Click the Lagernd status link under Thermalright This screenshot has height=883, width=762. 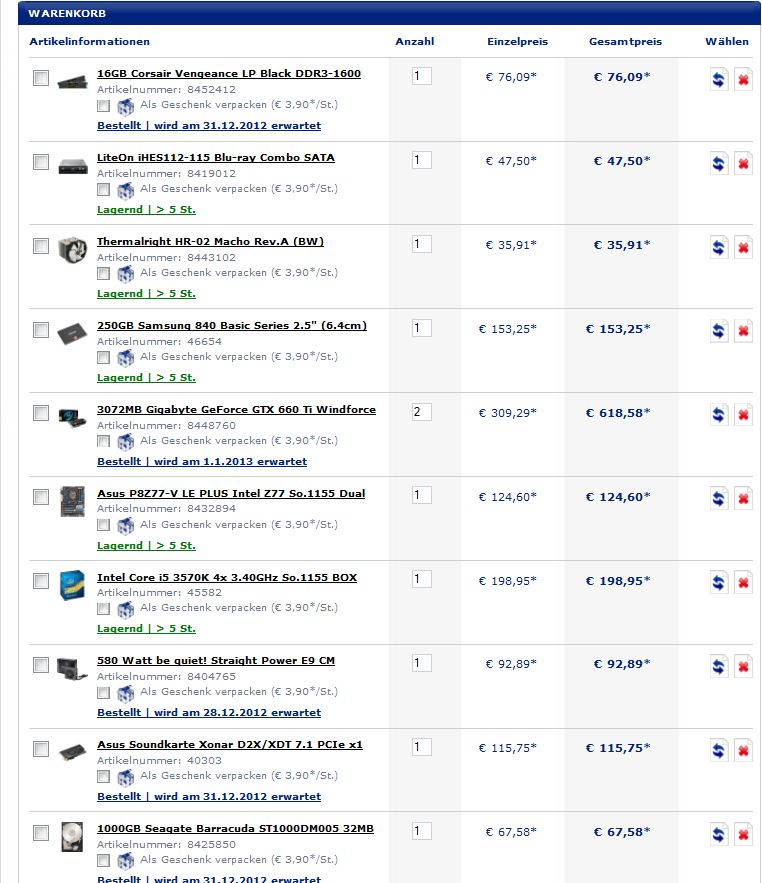coord(146,293)
